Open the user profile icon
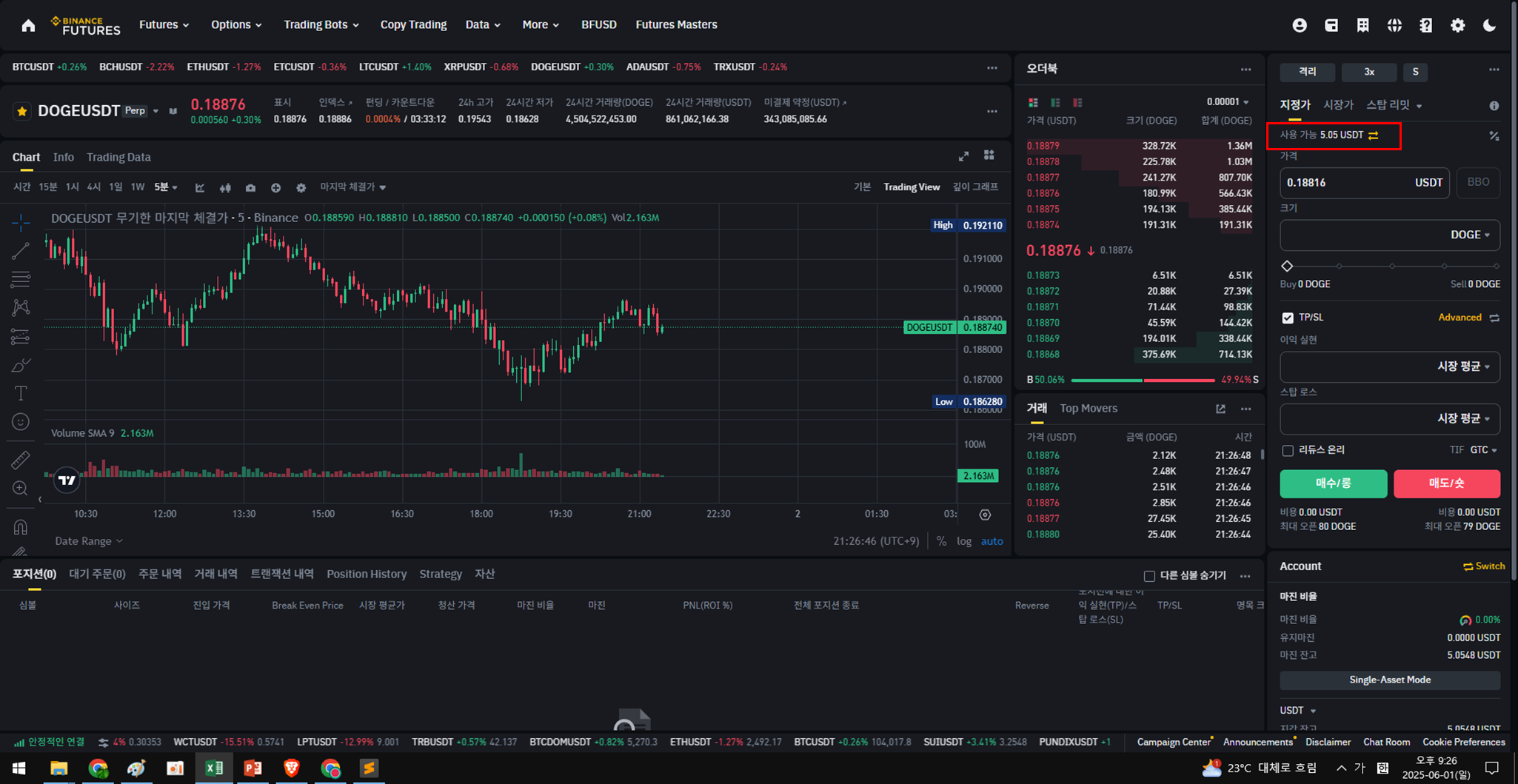The height and width of the screenshot is (784, 1518). click(1300, 25)
